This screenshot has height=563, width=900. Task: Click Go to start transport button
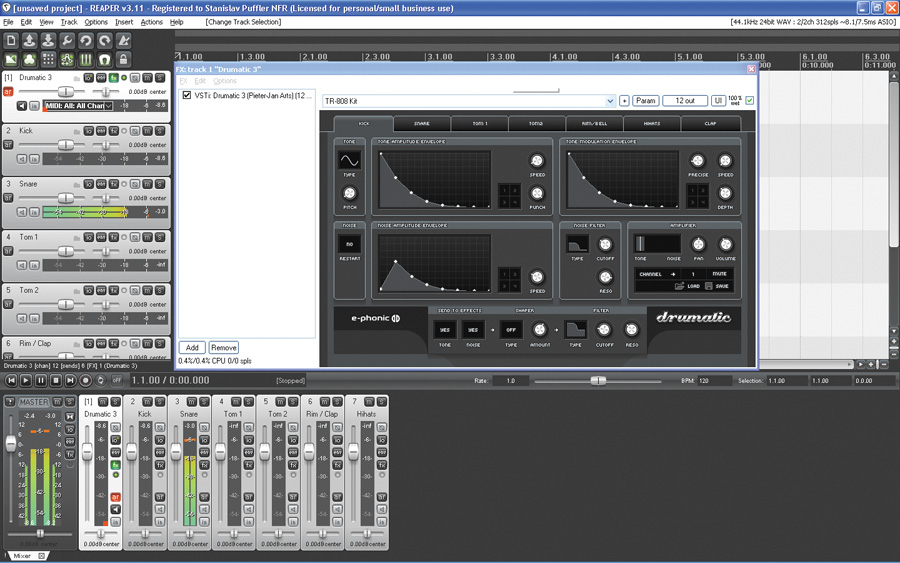11,380
